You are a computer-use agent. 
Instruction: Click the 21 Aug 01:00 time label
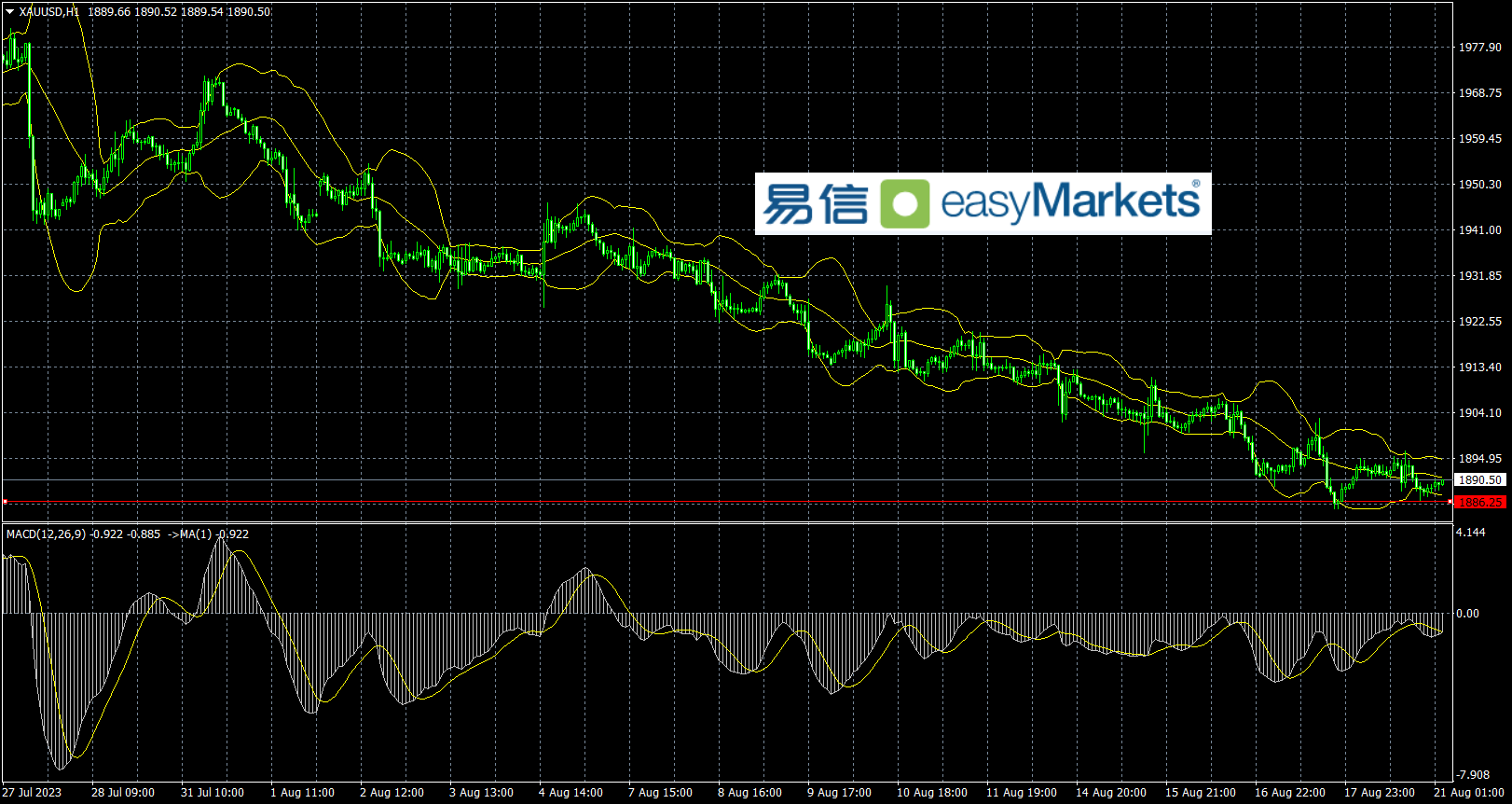[x=1468, y=793]
